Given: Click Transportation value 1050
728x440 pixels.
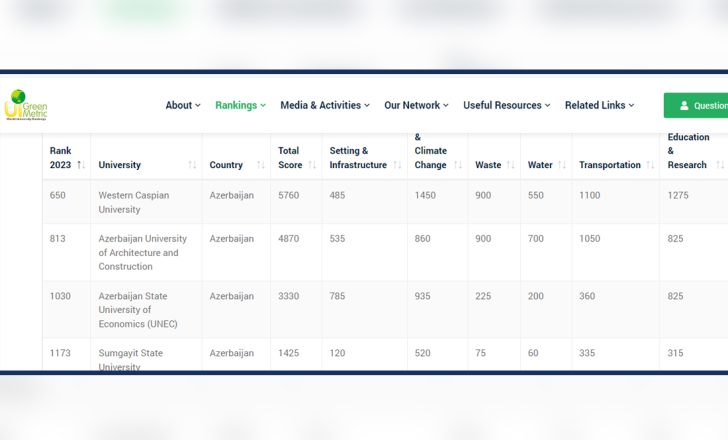Looking at the screenshot, I should 590,239.
